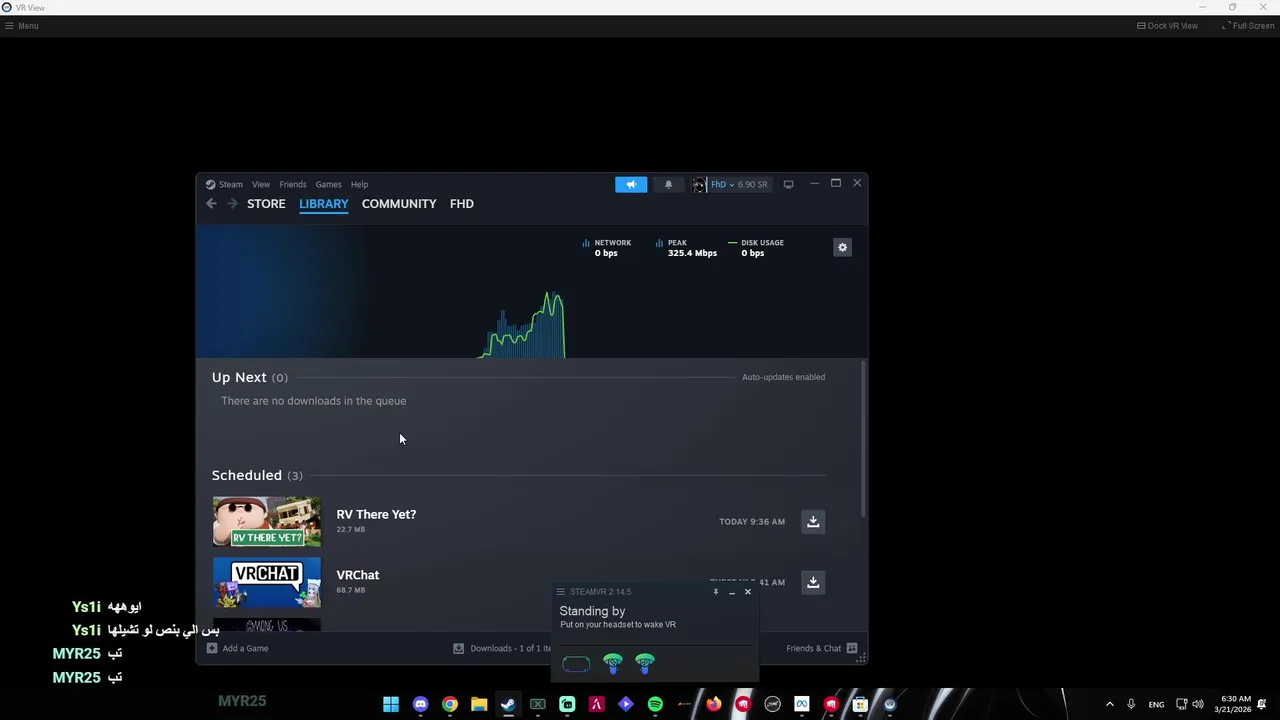Viewport: 1280px width, 720px height.
Task: Click the DISK USAGE 0 bps readout
Action: [756, 248]
